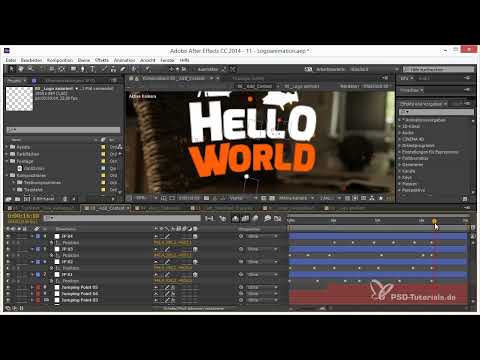The image size is (480, 360).
Task: Hide the JP 03 layer
Action: click(8, 249)
